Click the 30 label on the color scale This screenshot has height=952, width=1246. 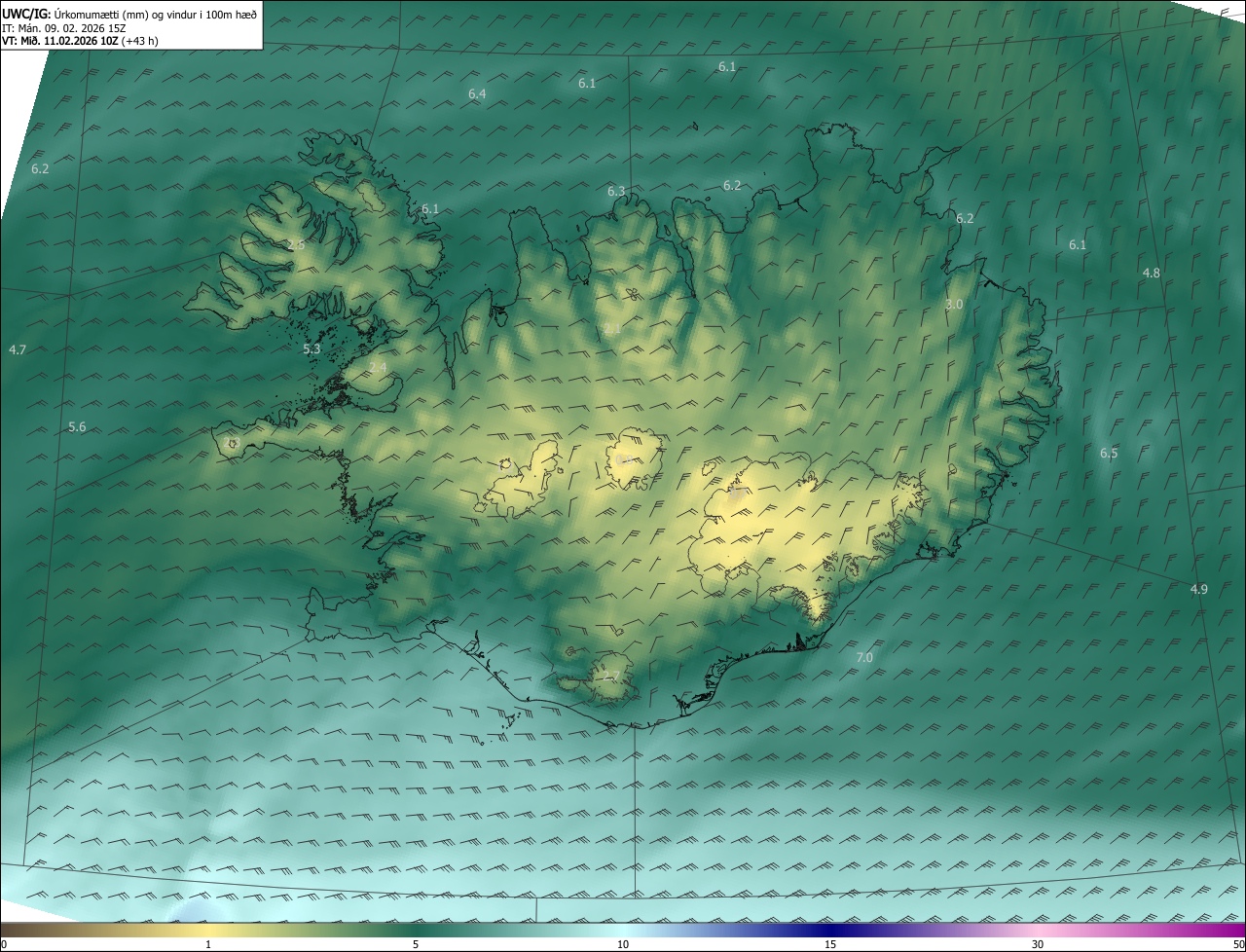1038,944
